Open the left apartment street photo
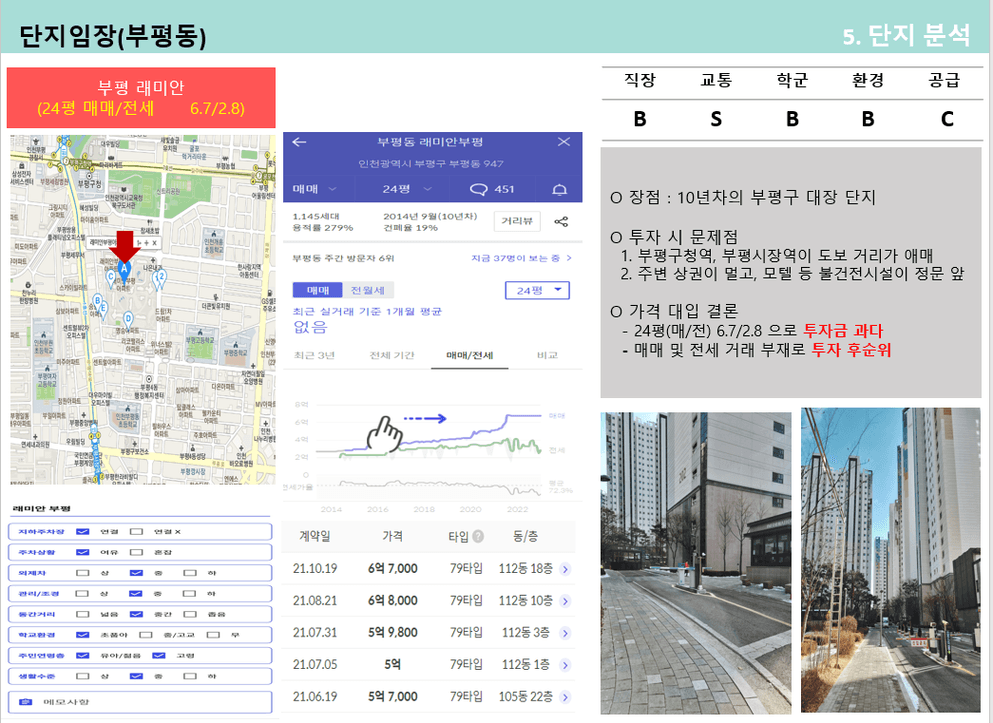This screenshot has height=723, width=993. (695, 563)
